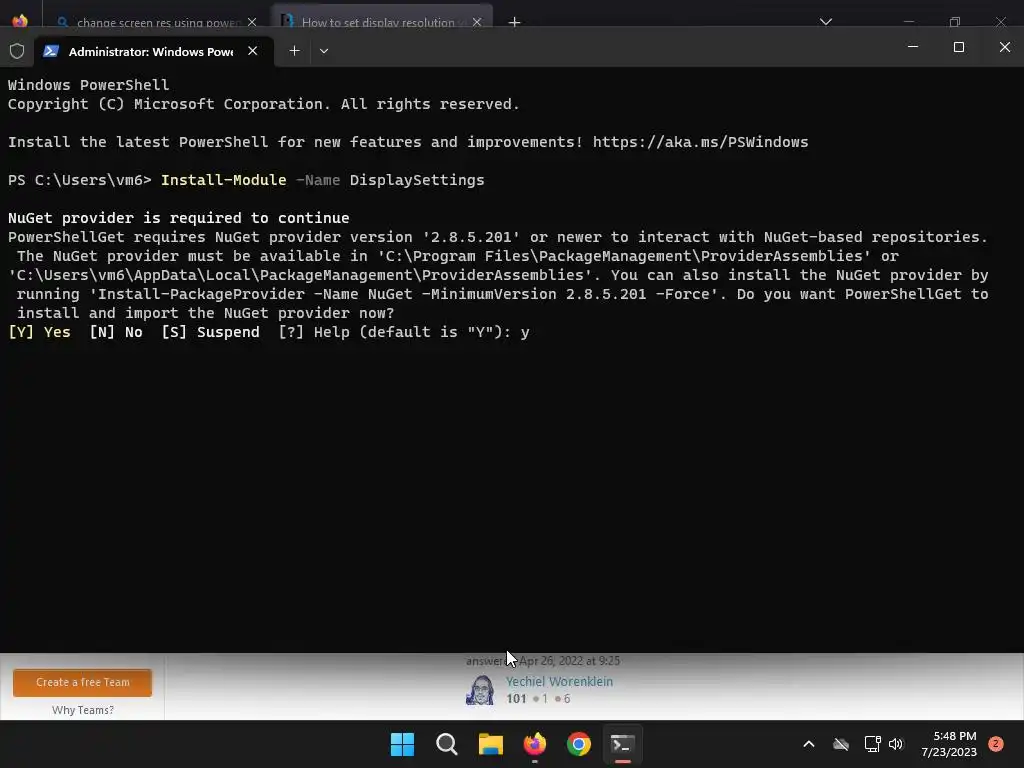Screen dimensions: 1024x768
Task: Open network status tray icon
Action: tap(872, 744)
